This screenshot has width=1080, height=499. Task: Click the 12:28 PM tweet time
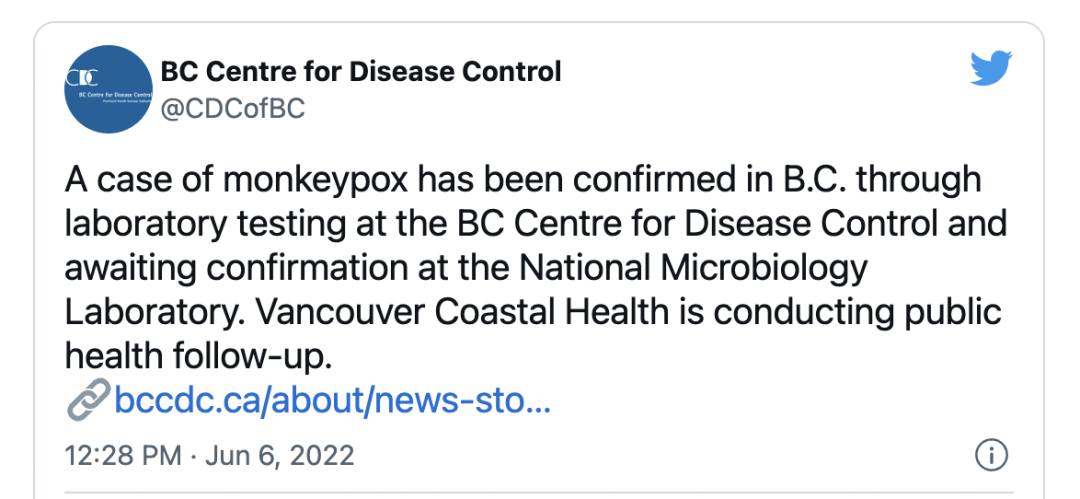(123, 456)
